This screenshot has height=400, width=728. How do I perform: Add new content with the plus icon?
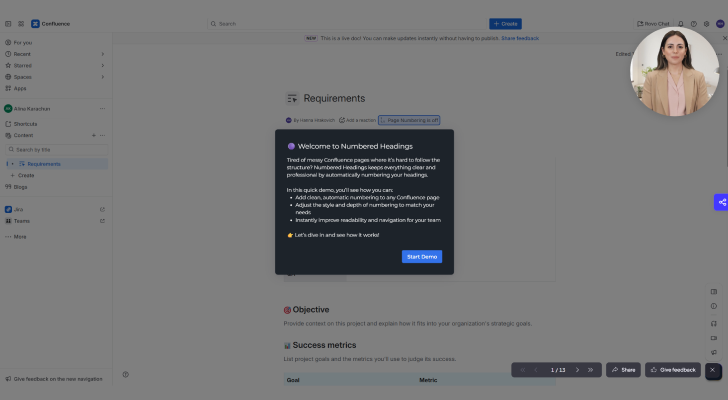pos(93,135)
